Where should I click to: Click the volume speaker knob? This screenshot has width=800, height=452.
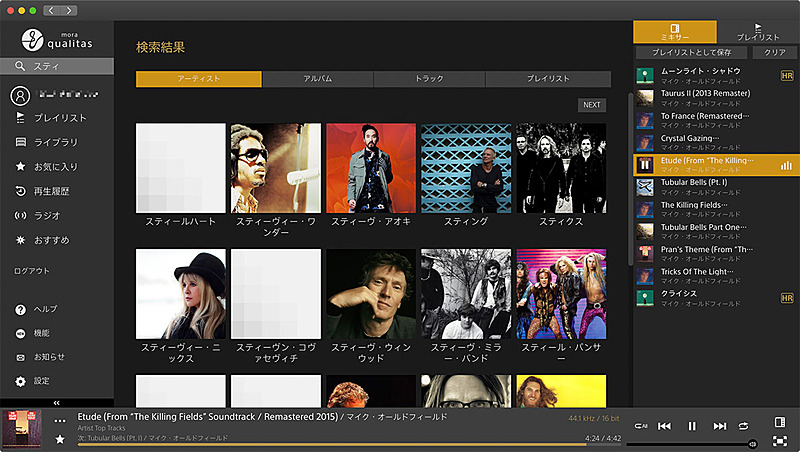coord(753,444)
